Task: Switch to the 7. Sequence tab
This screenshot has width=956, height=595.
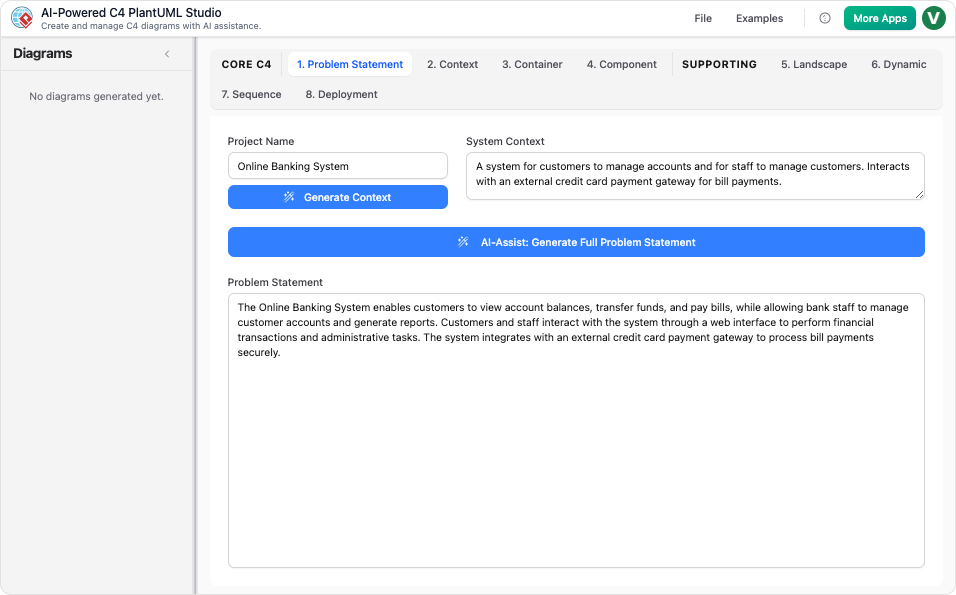Action: coord(252,94)
